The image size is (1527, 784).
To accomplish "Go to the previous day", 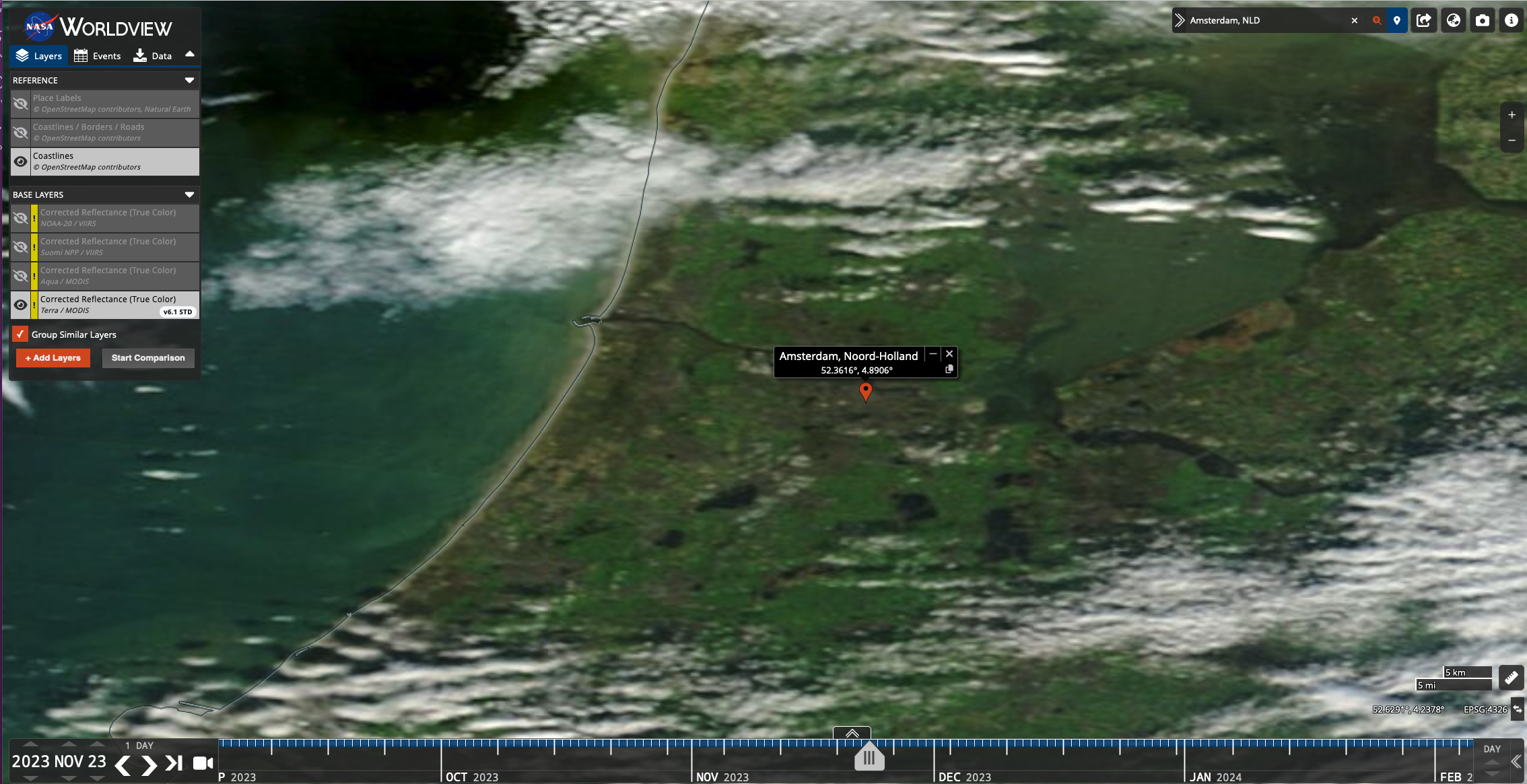I will 123,764.
